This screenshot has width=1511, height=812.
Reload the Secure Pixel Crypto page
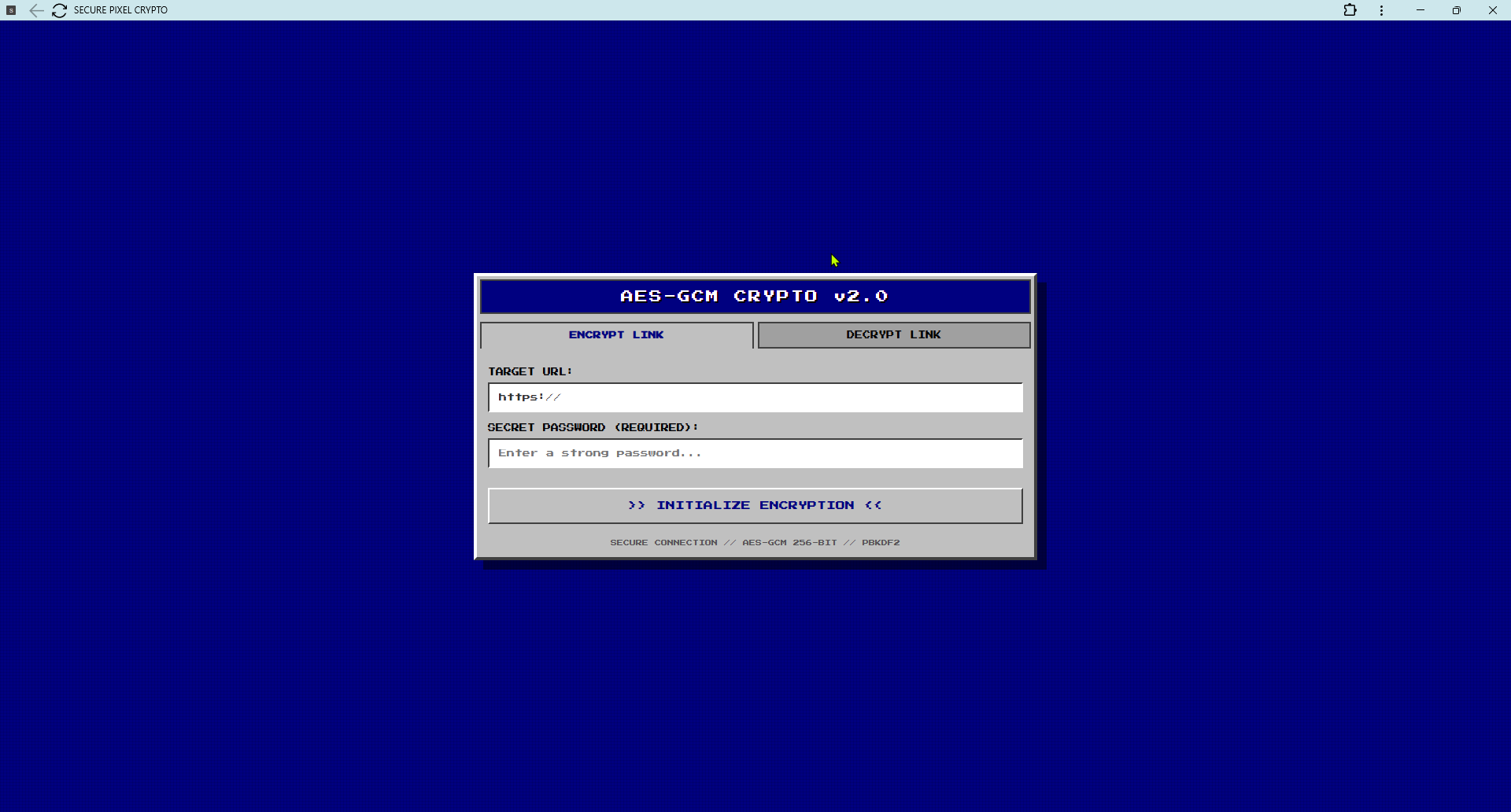tap(59, 10)
